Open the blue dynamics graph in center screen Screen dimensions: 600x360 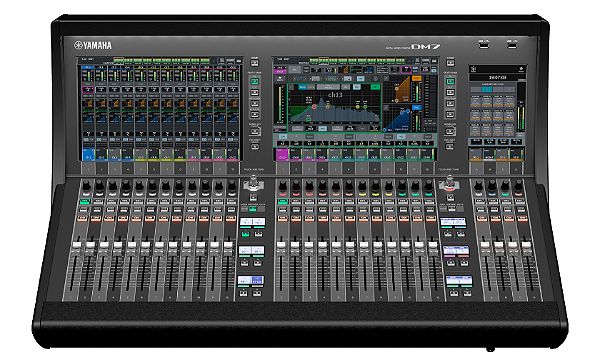click(397, 119)
